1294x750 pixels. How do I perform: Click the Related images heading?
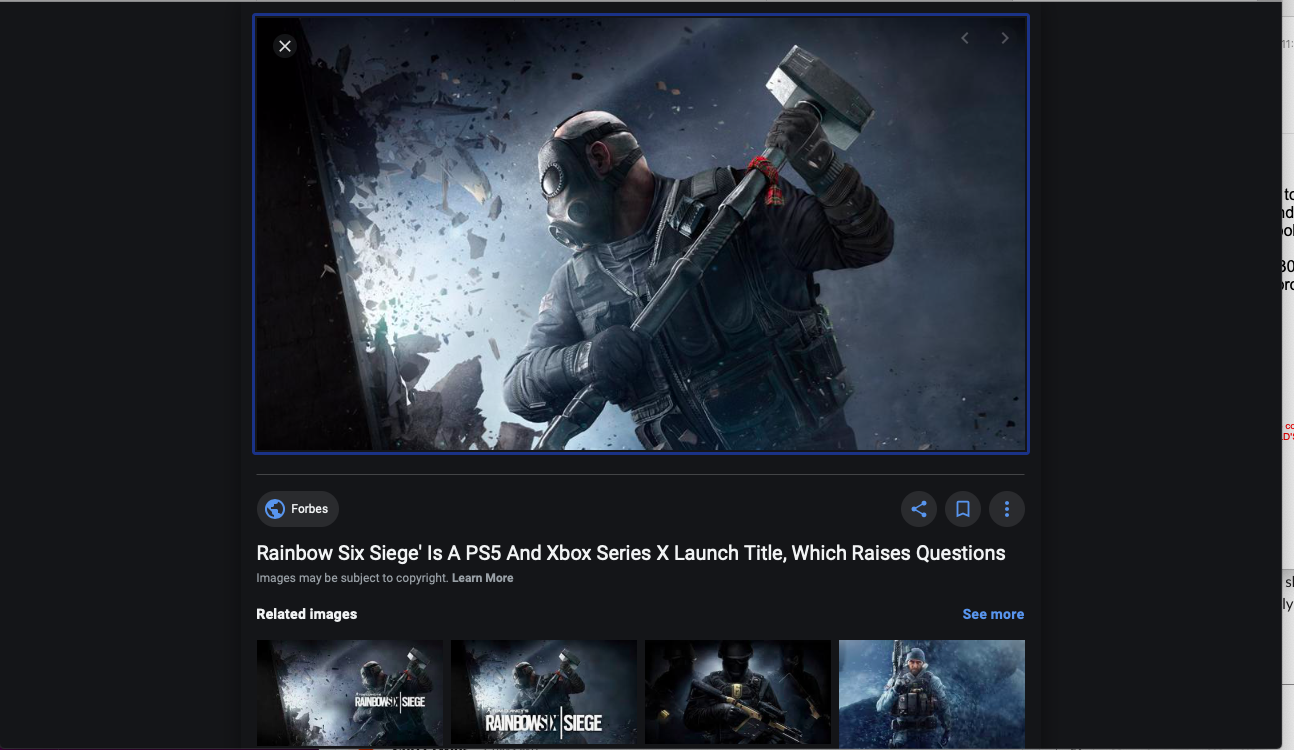pos(306,614)
